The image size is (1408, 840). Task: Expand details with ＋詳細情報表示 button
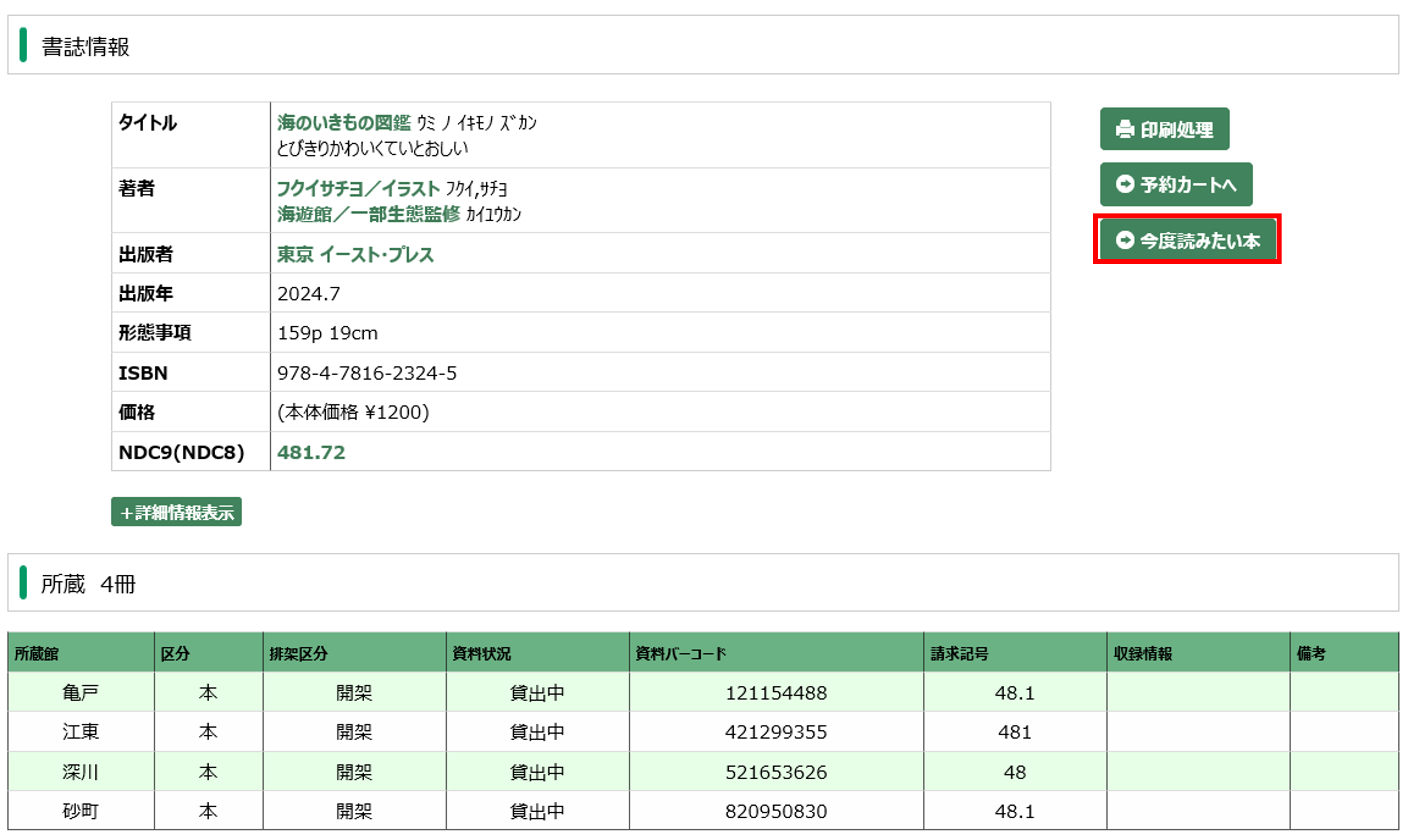(176, 512)
